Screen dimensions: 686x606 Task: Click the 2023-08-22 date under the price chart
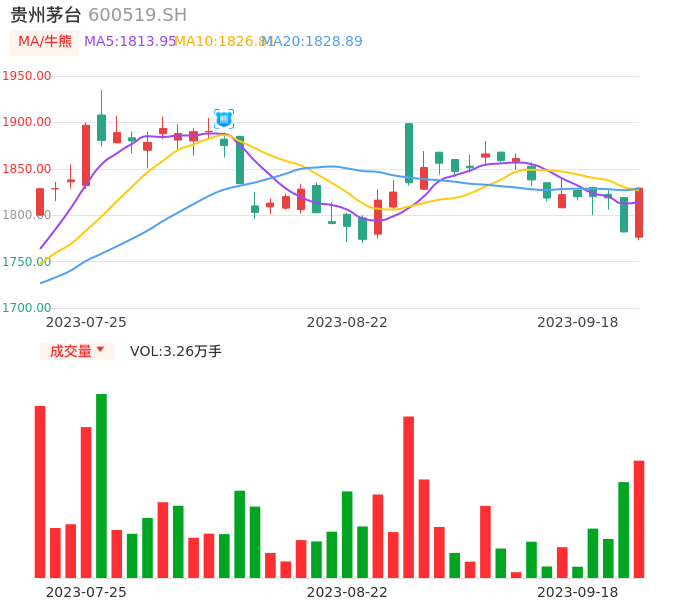[x=347, y=322]
